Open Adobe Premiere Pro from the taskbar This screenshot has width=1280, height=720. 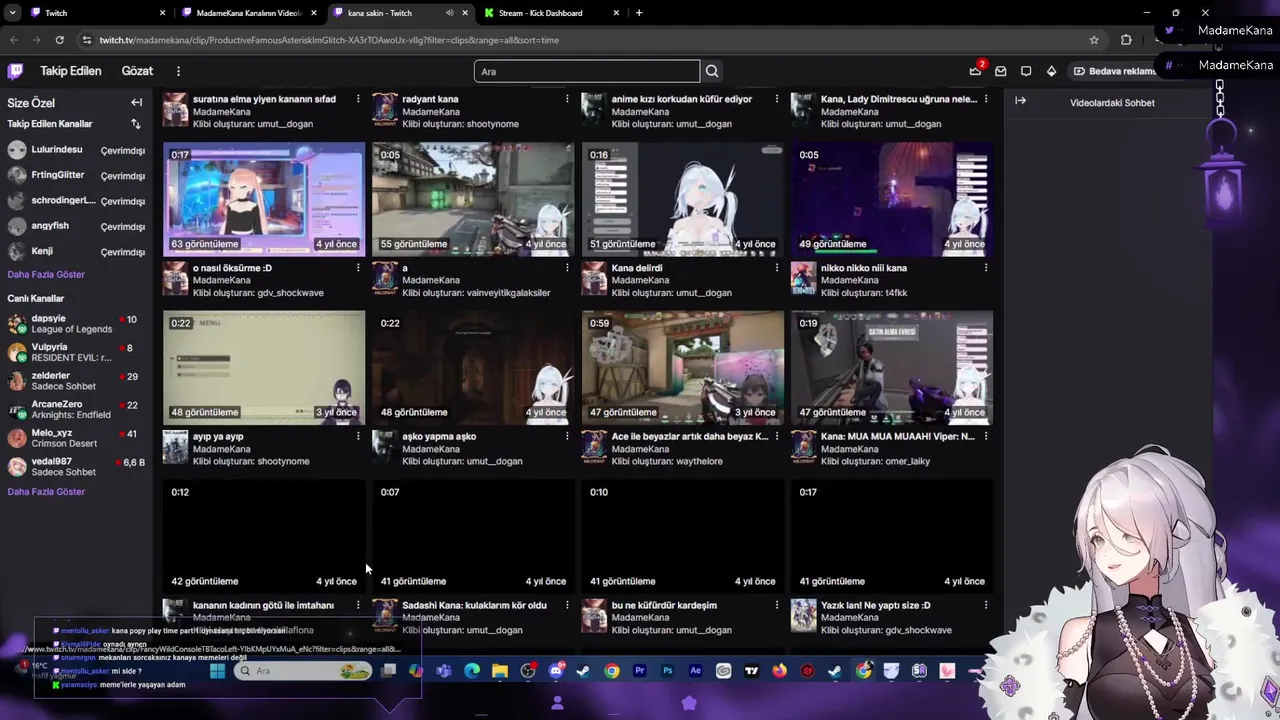[640, 671]
